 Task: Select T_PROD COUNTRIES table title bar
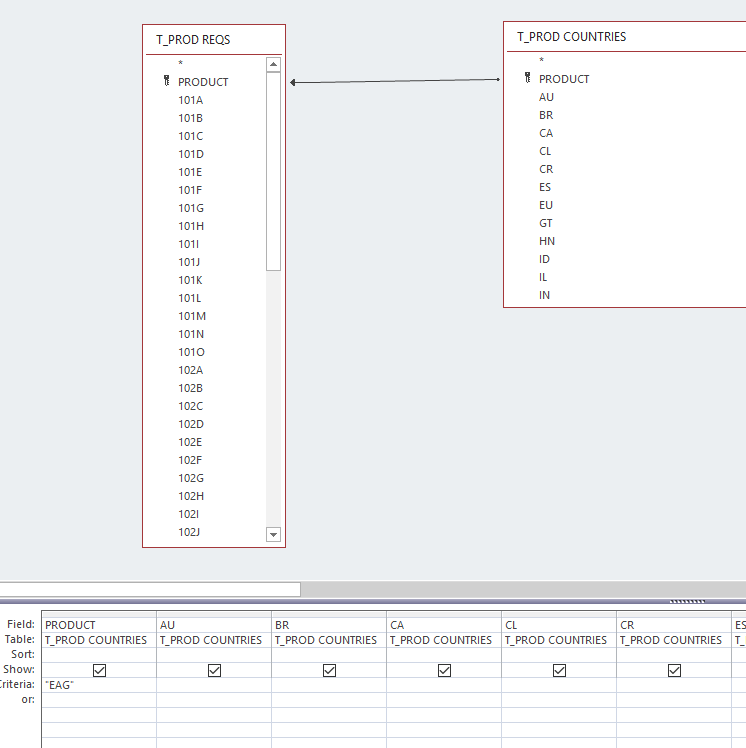click(625, 37)
